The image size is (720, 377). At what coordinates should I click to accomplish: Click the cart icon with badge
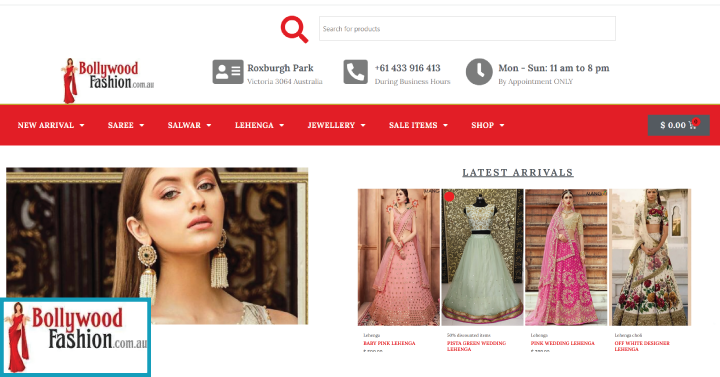point(693,124)
